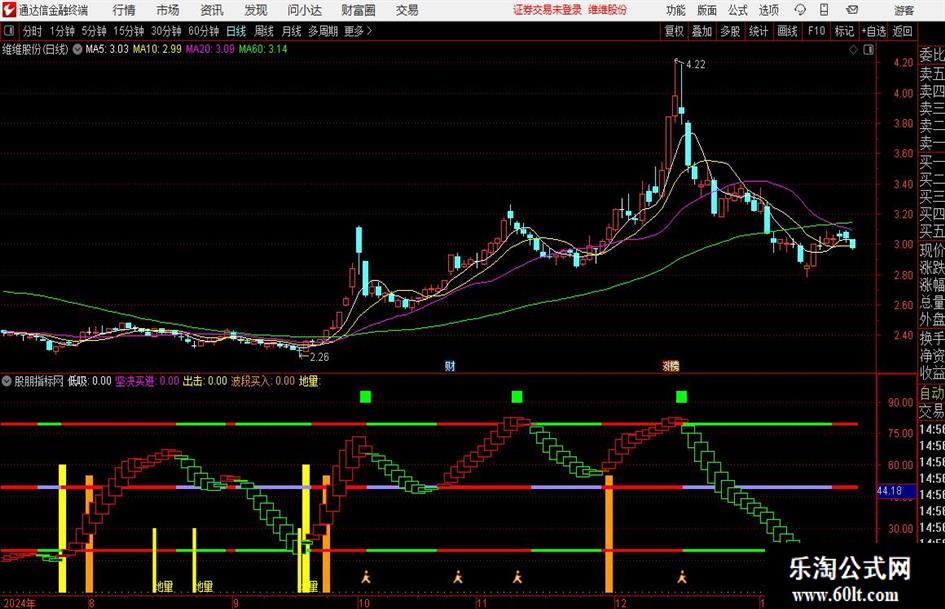Switch to the 分时 period tab
This screenshot has width=945, height=609.
[33, 31]
